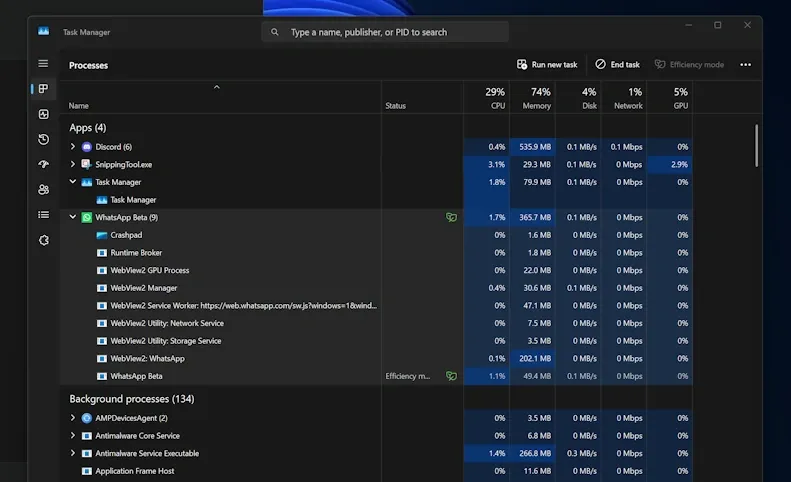This screenshot has height=482, width=791.
Task: Click the search magnifier icon
Action: (274, 32)
